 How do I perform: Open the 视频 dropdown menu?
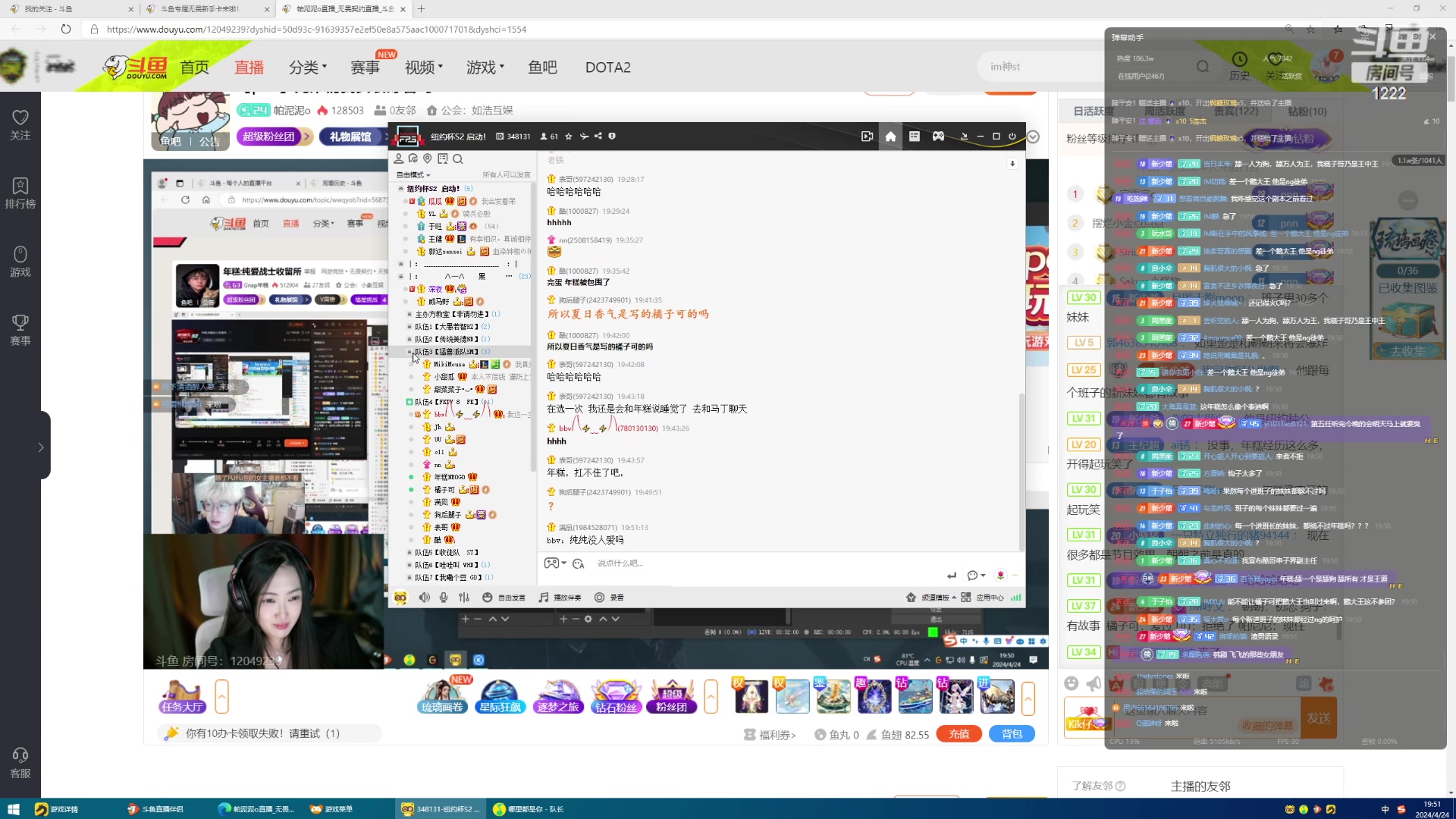(x=423, y=67)
